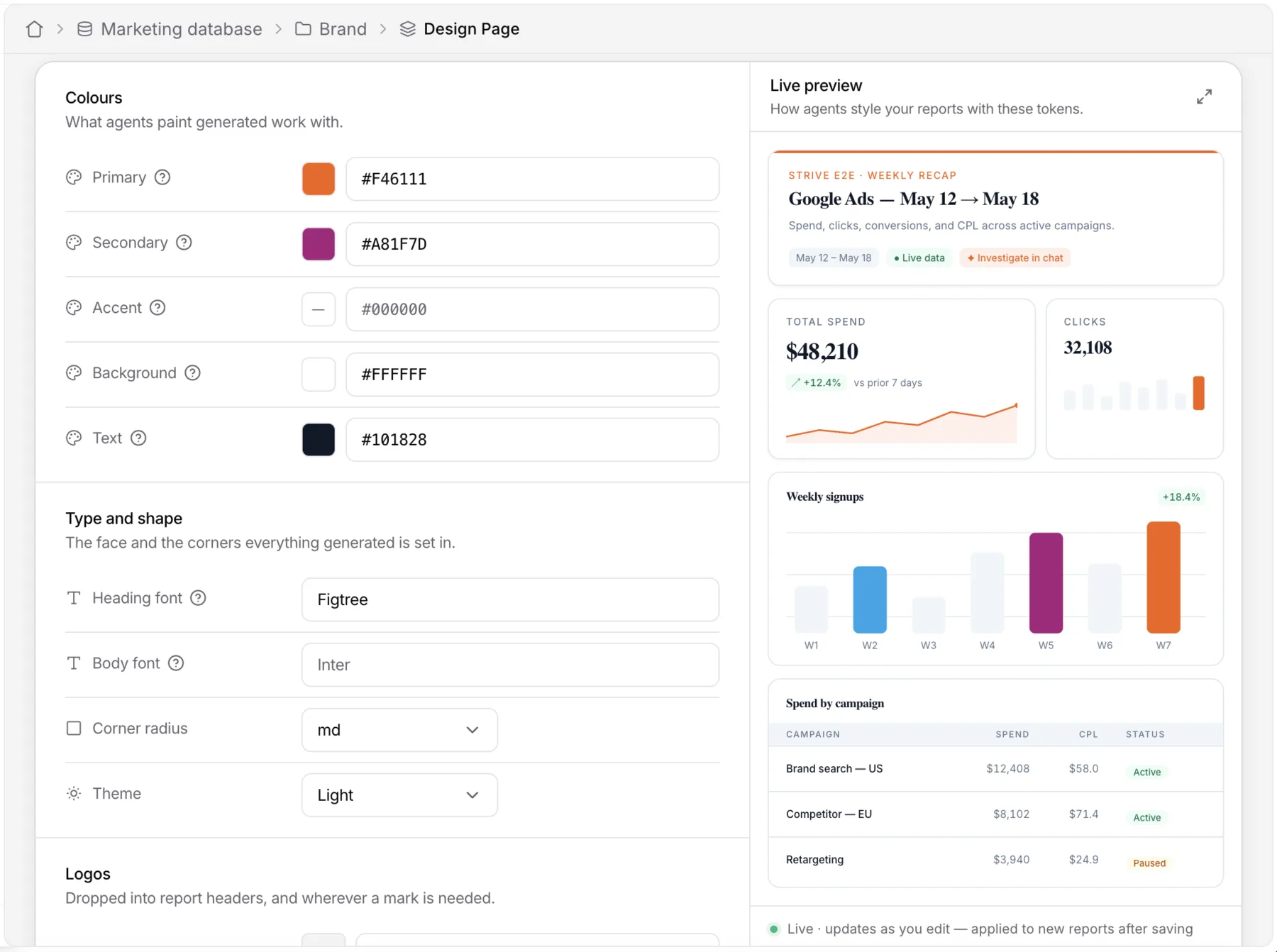Focus the Accent hex field #000000
This screenshot has width=1277, height=952.
532,309
